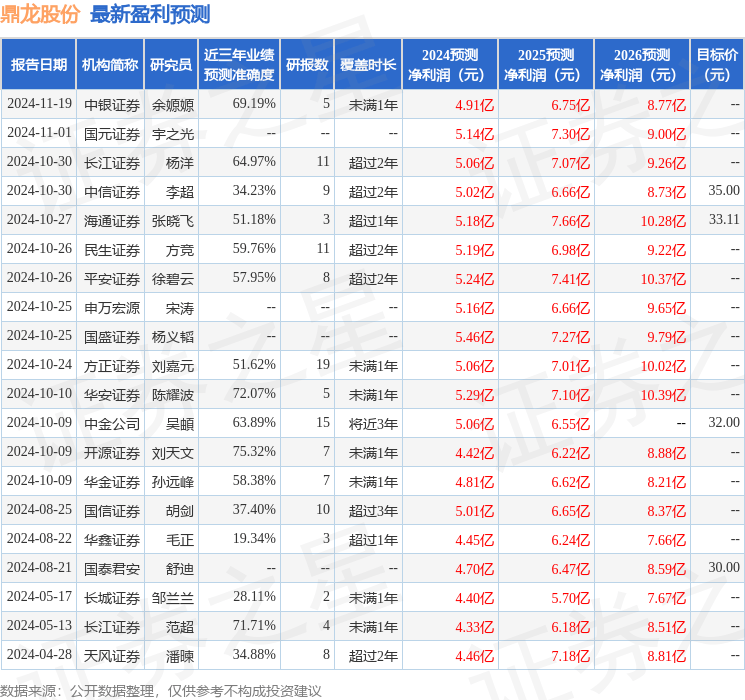Click 中信证券 institution cell
745x700 pixels.
pyautogui.click(x=112, y=192)
